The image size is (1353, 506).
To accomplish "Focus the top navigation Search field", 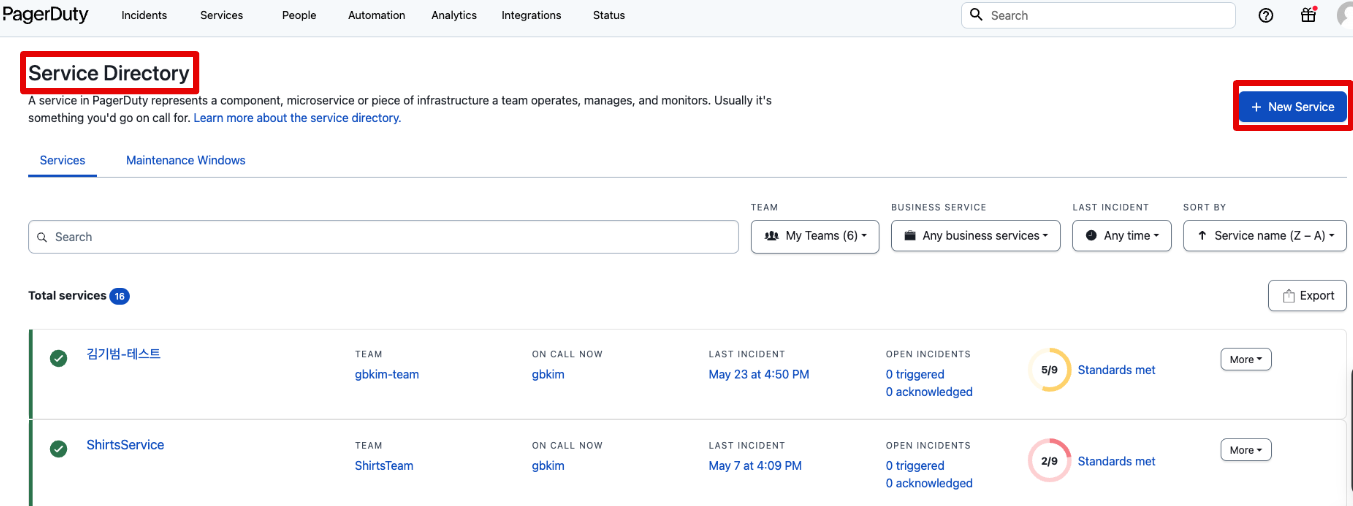I will (x=1098, y=15).
